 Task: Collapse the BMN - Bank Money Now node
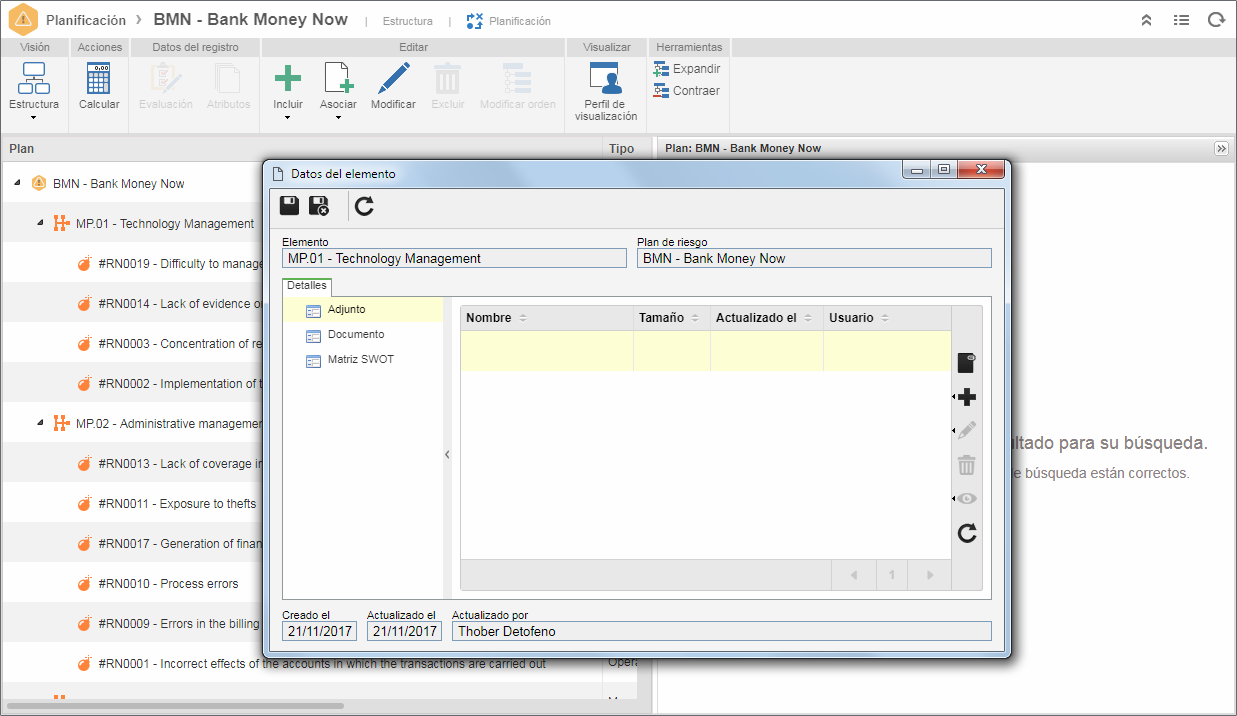[x=18, y=183]
